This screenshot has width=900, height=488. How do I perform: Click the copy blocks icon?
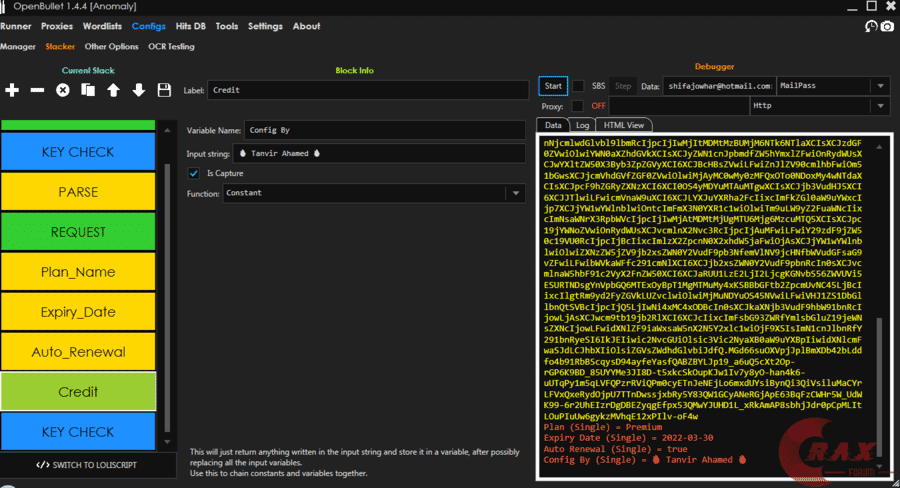[88, 90]
